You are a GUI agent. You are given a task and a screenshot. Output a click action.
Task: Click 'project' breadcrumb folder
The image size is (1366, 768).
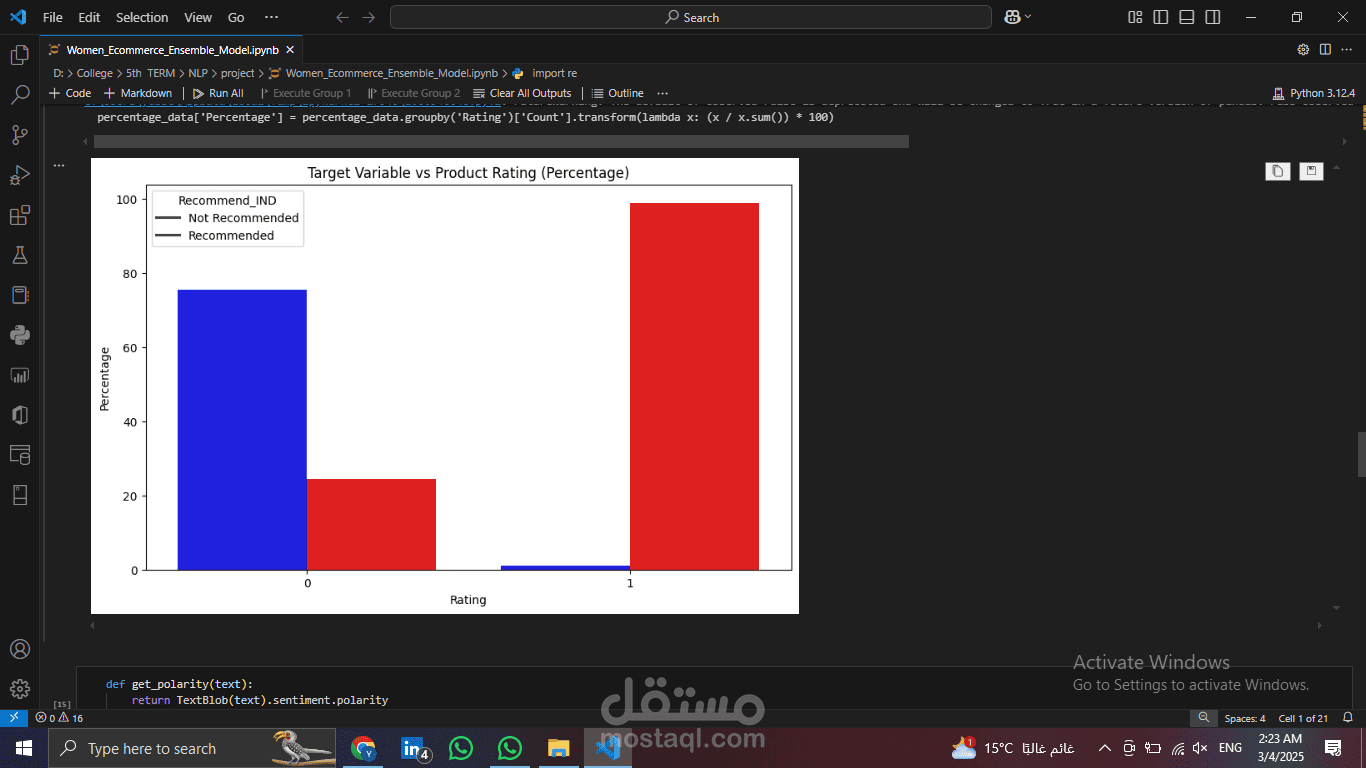pyautogui.click(x=238, y=73)
